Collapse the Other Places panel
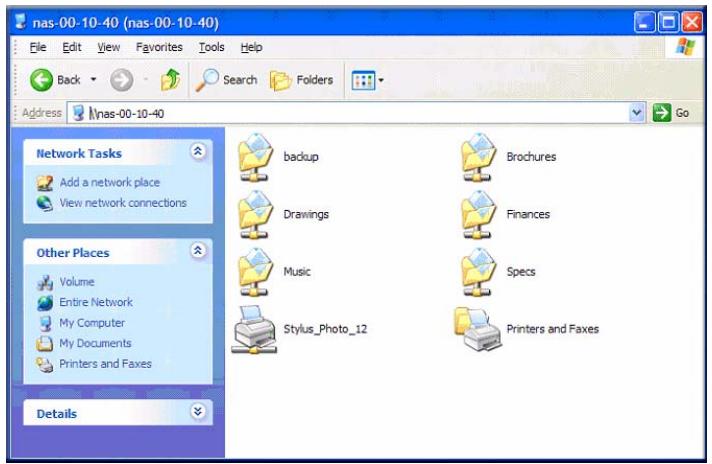 198,250
